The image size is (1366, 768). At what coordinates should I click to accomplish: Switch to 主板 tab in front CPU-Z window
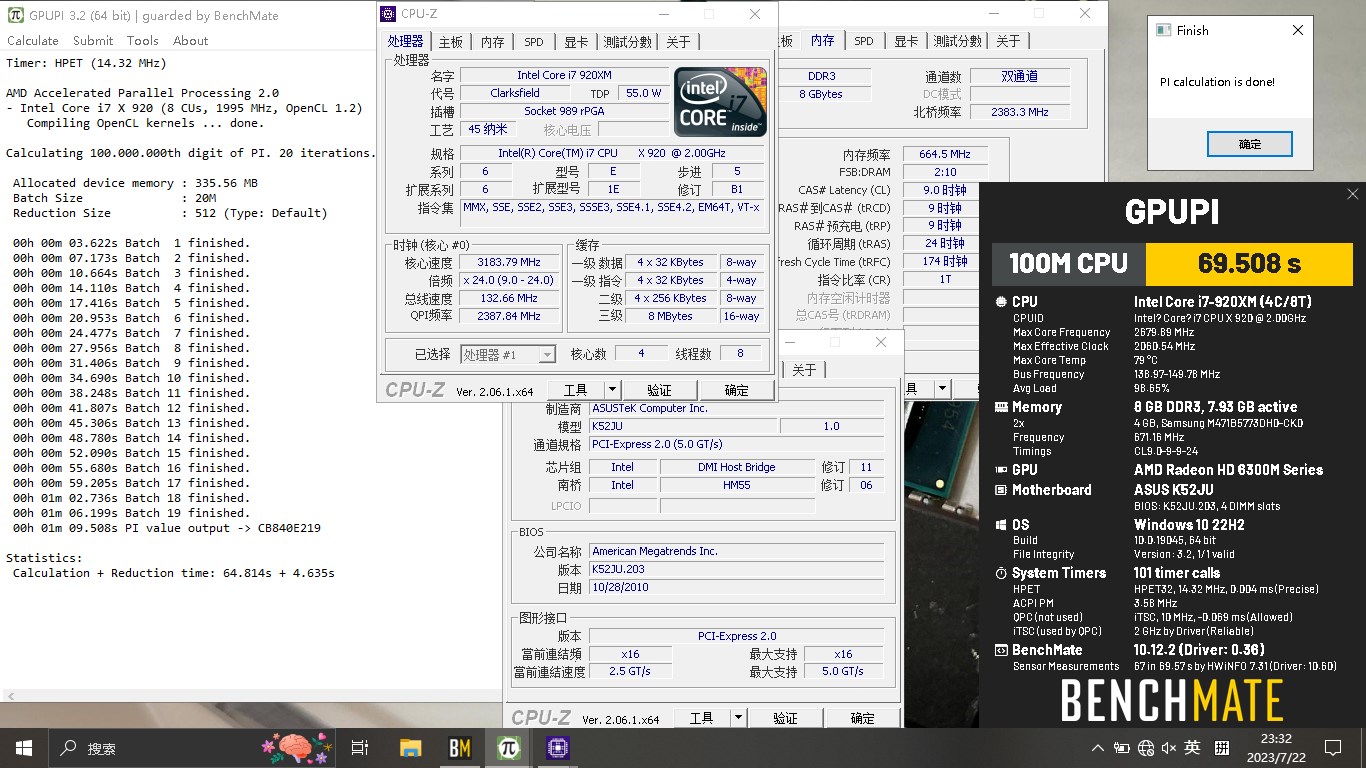(x=451, y=42)
